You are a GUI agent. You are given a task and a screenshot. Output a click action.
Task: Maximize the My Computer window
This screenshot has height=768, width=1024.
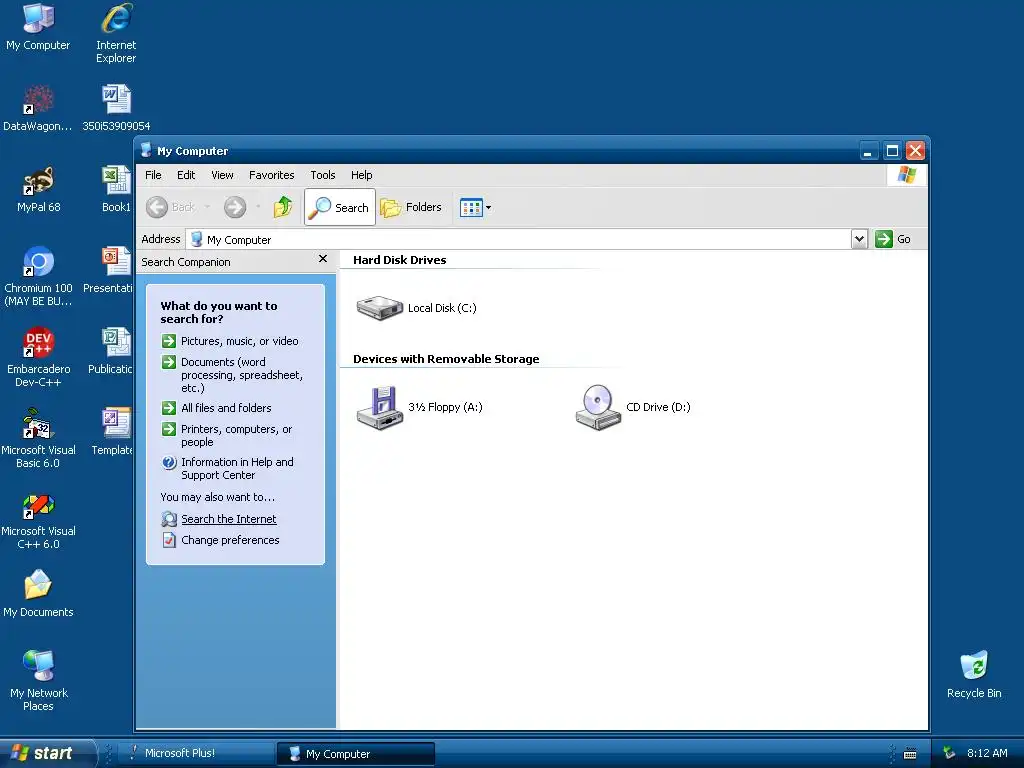click(892, 151)
